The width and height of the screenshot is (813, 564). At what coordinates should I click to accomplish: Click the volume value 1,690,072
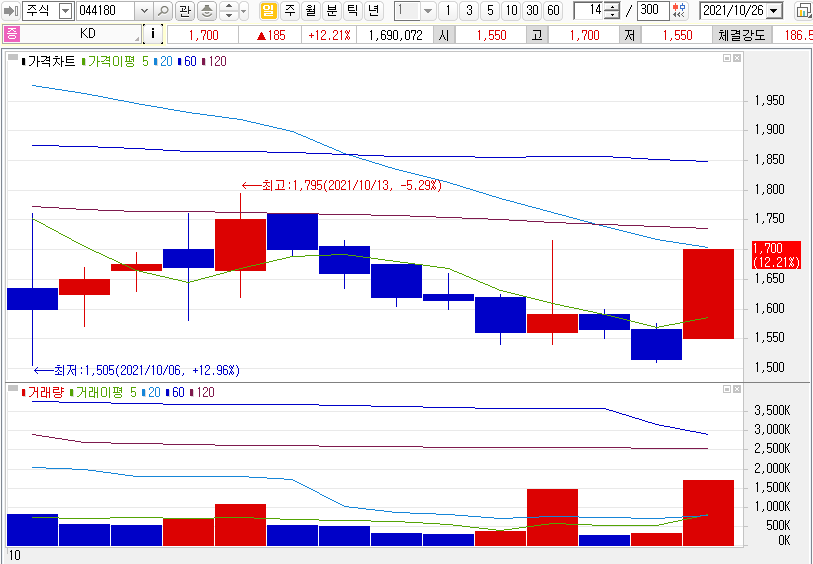coord(396,35)
